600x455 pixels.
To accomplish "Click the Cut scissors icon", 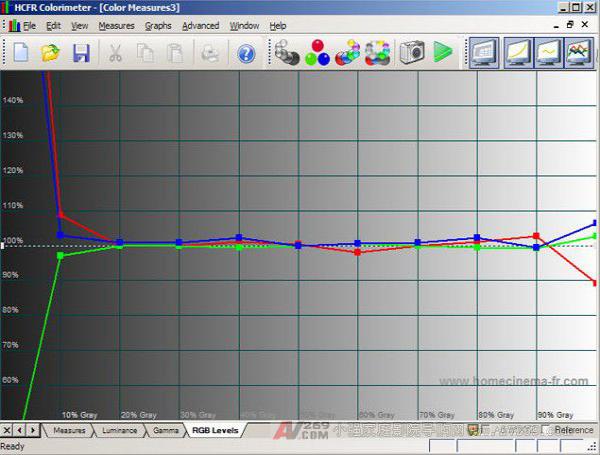I will point(116,52).
